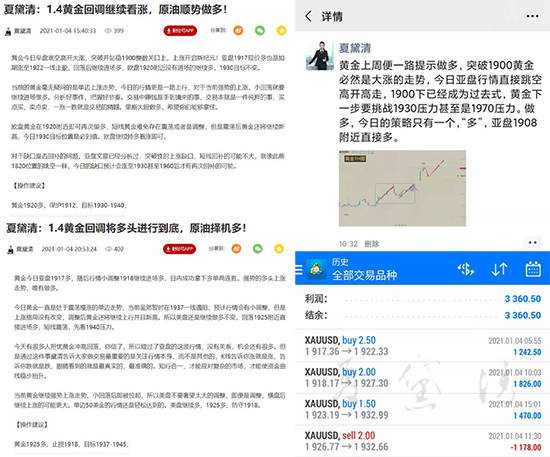
Task: Open the XAUUSD buy 1.50 trade row
Action: pyautogui.click(x=423, y=409)
